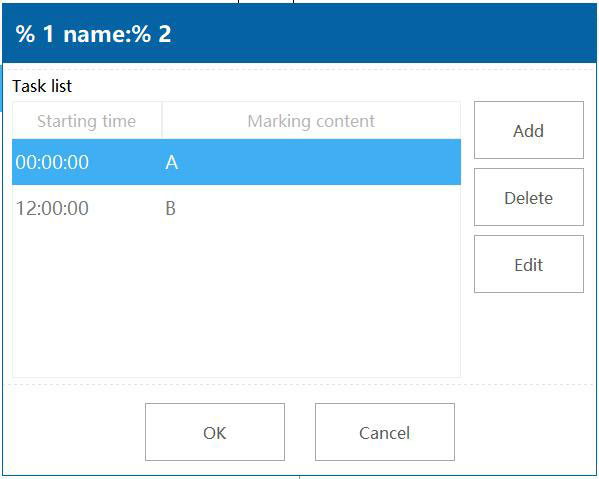
Task: Click divider between Starting time and Marking content
Action: (162, 121)
